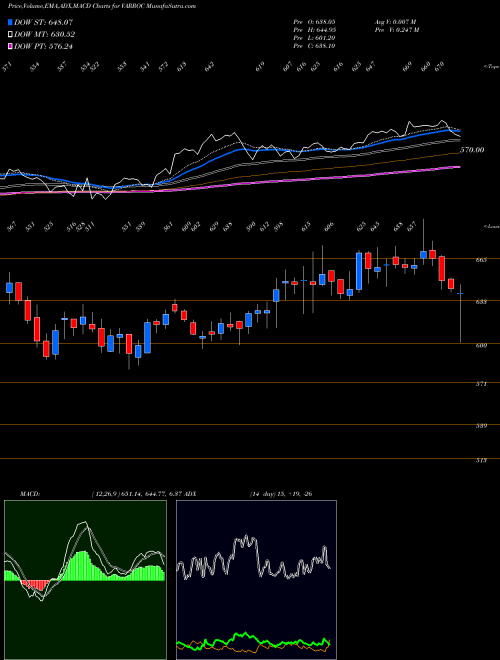
Task: Click the 'Avg V: 0.007 M' volume text
Action: tap(395, 21)
